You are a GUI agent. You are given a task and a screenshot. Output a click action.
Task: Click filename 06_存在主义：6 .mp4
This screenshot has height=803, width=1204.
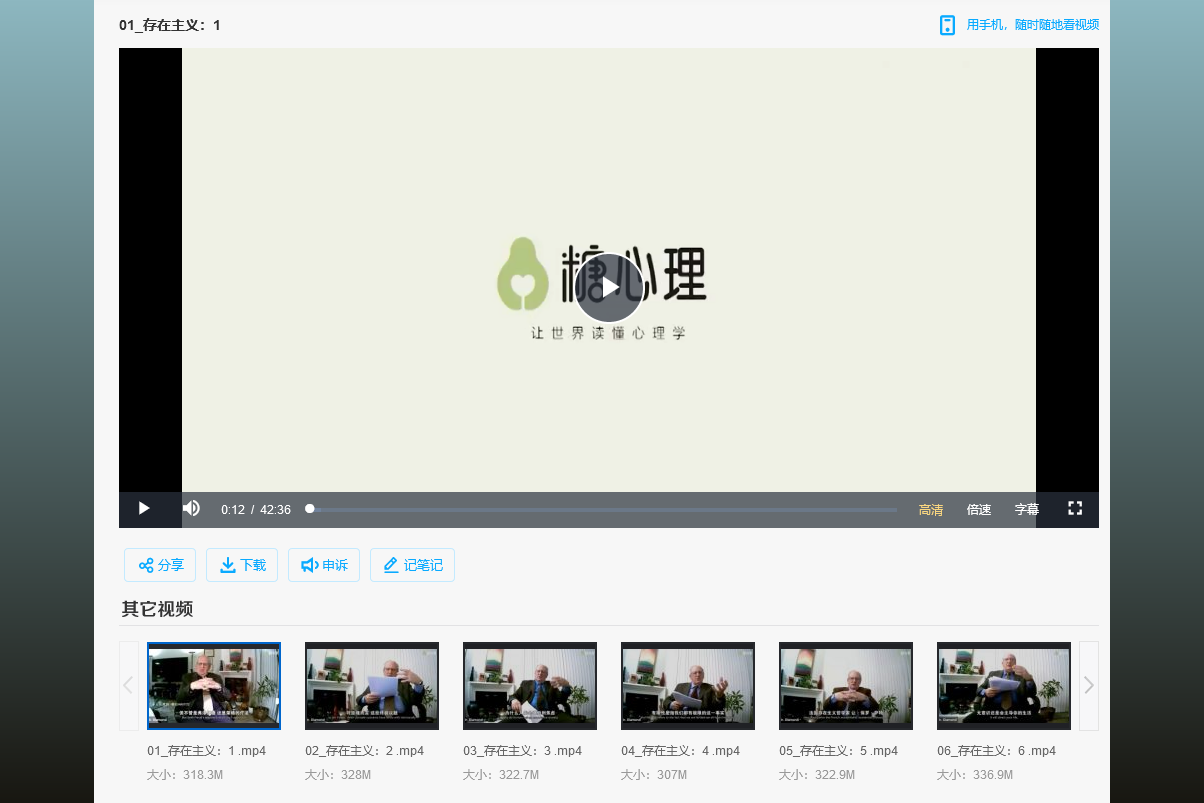996,751
